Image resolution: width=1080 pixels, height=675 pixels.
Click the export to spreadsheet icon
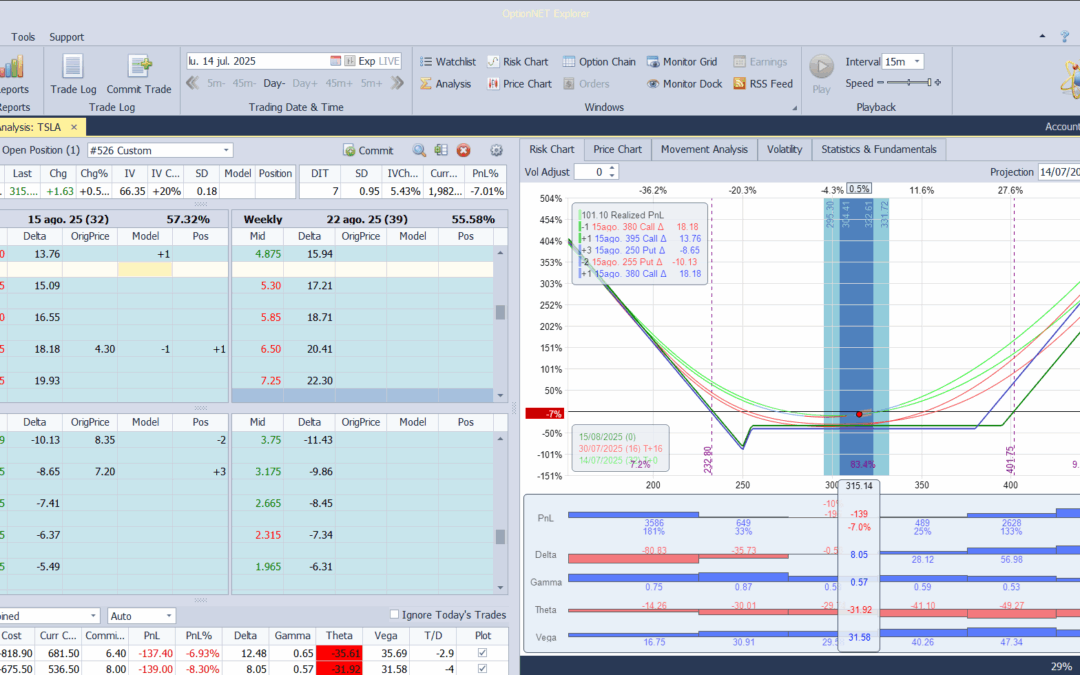tap(441, 150)
